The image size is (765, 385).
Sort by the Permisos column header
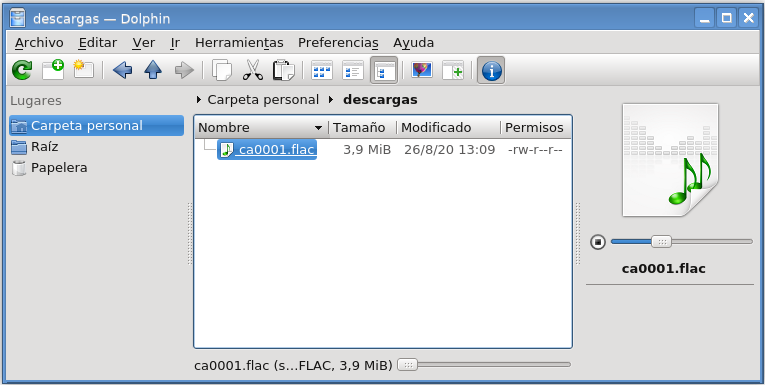tap(536, 128)
